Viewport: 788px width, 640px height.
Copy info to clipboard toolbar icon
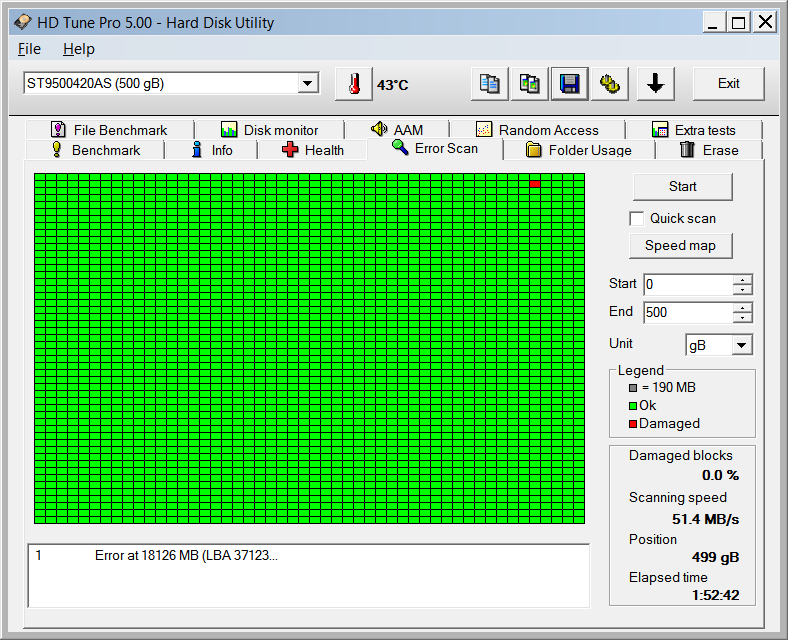tap(489, 84)
